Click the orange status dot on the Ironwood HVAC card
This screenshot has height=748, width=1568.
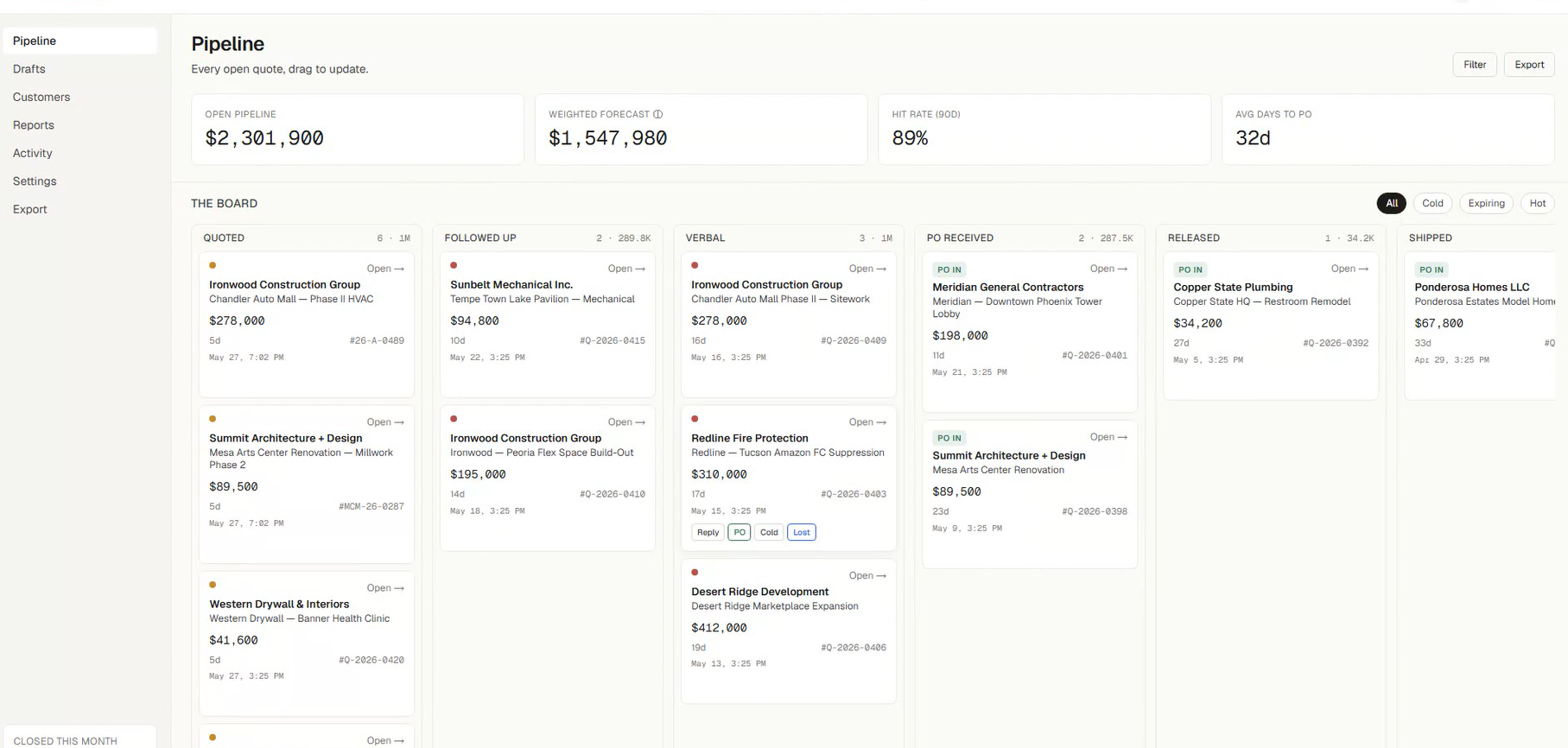[x=213, y=265]
